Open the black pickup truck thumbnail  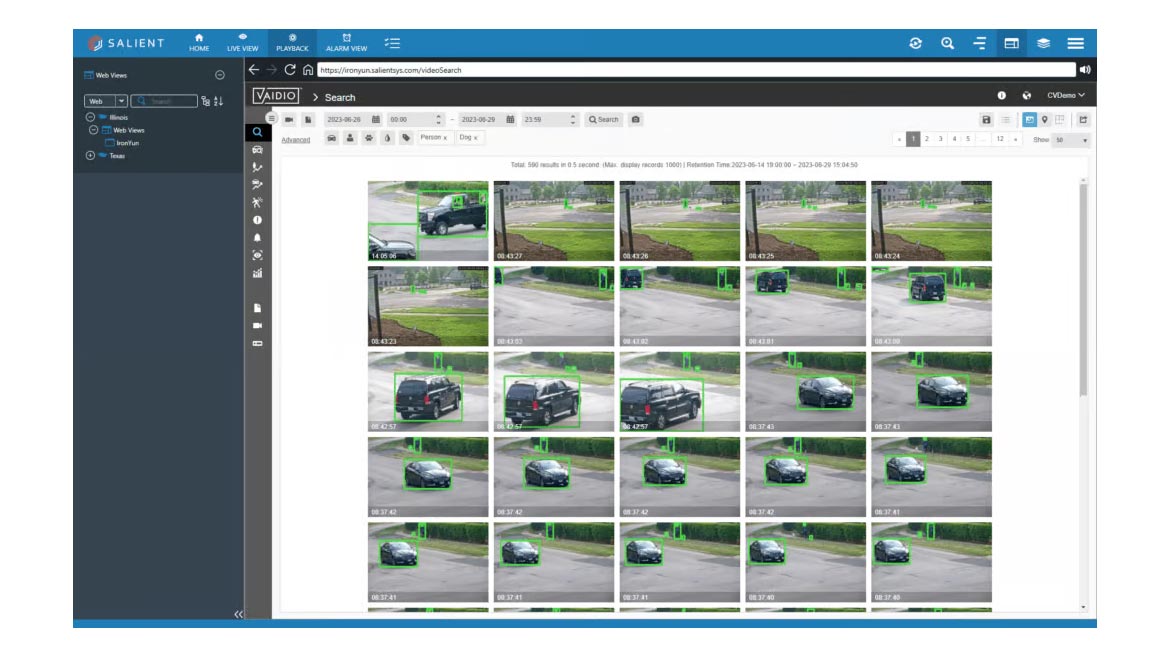[428, 221]
